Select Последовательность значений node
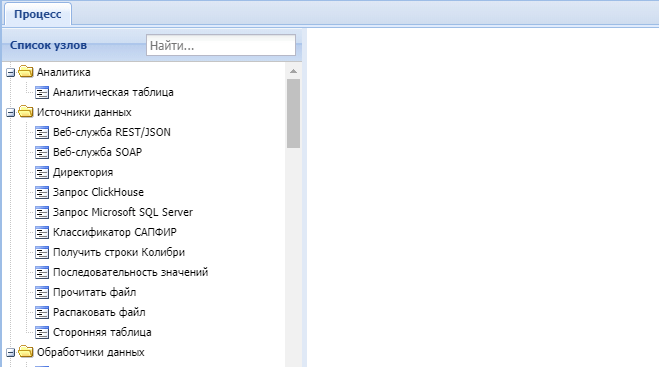The image size is (659, 367). [x=130, y=272]
